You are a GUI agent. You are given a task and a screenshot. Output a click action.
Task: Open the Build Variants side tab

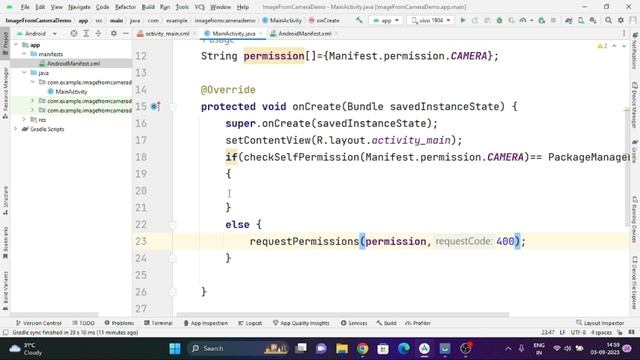pos(5,292)
